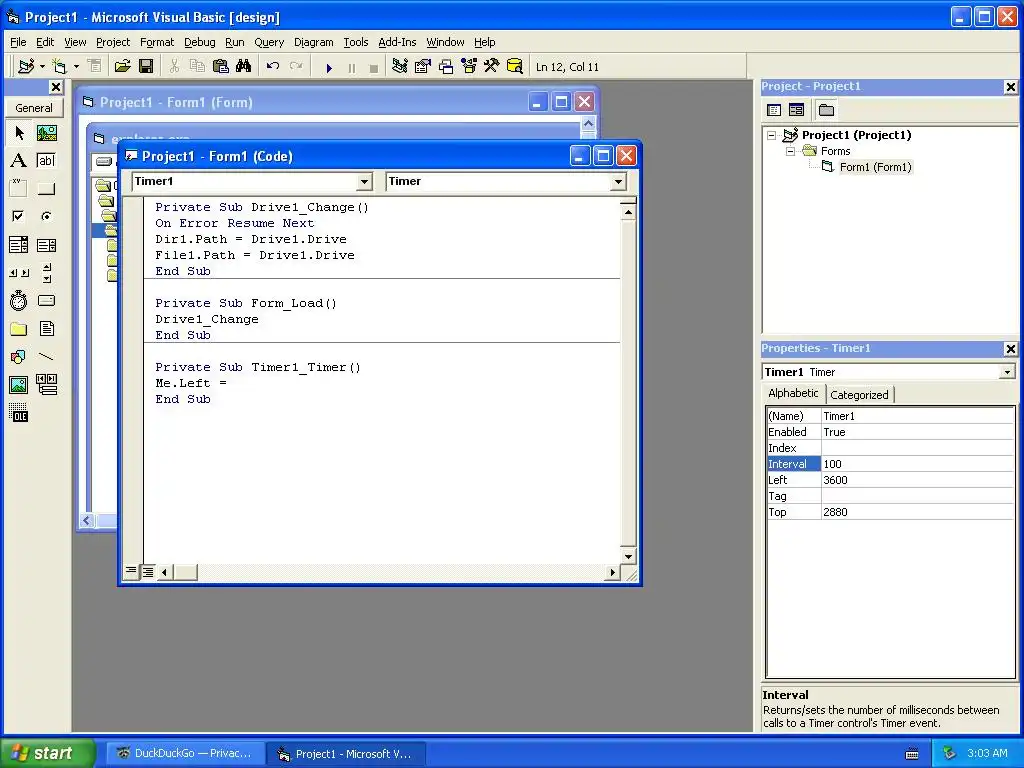Click the Data View Window toolbar icon

[515, 66]
